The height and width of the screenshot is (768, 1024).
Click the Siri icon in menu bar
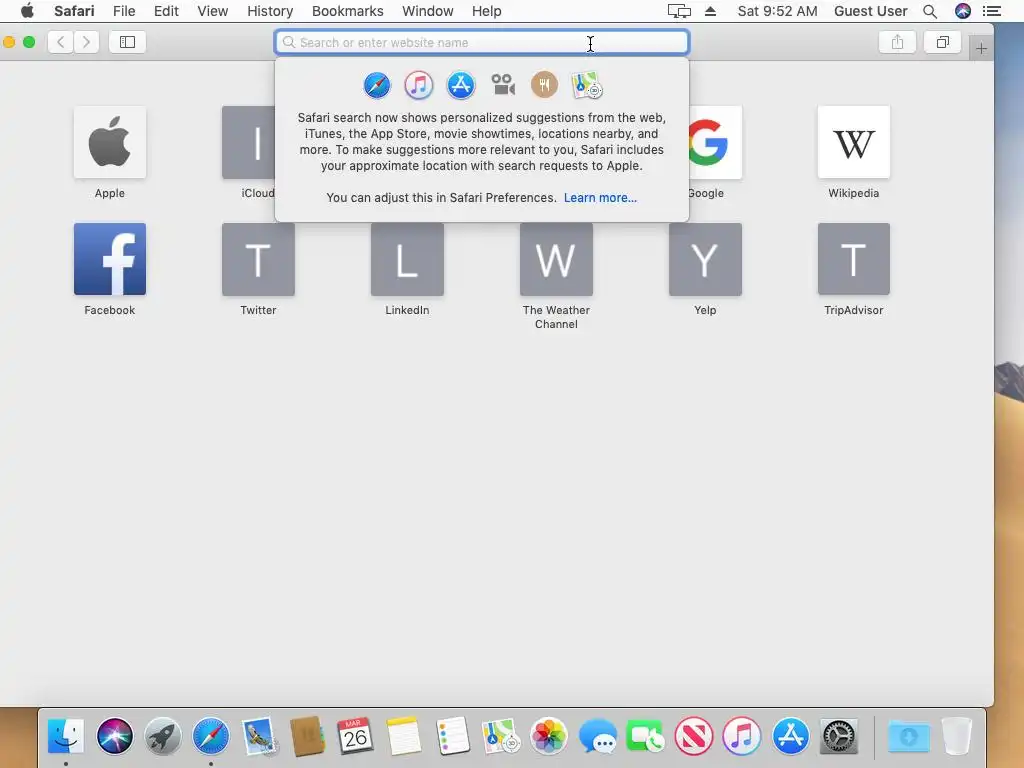pos(963,11)
